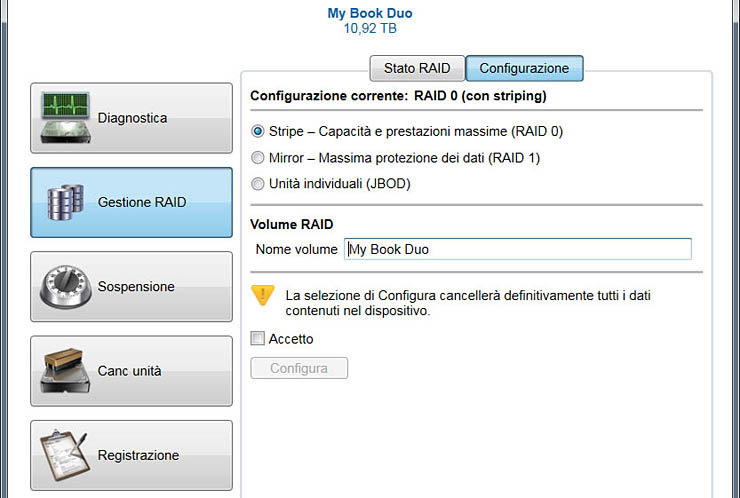Click the My Book Duo device title

point(370,13)
